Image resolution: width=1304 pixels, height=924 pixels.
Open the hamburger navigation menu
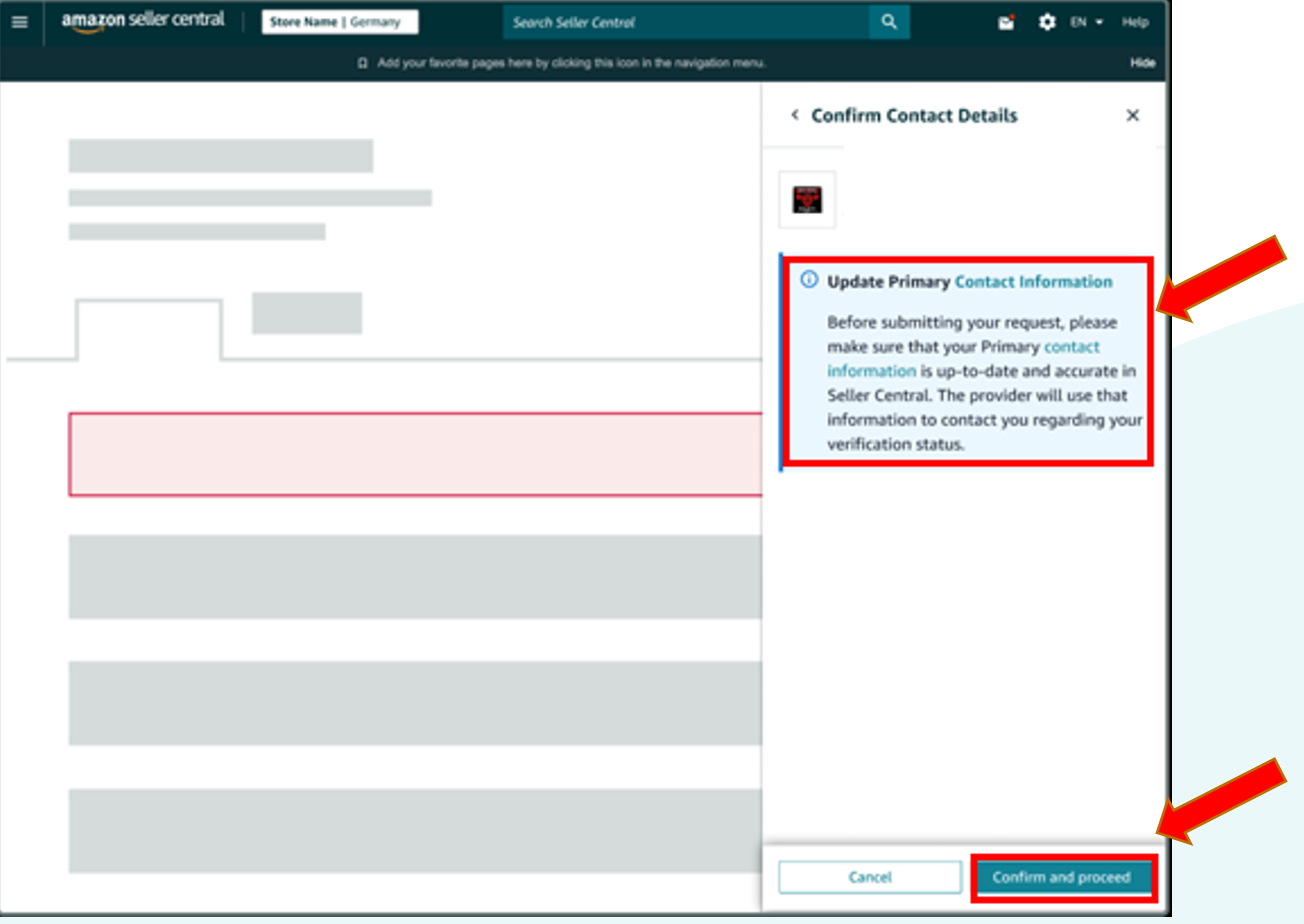20,22
